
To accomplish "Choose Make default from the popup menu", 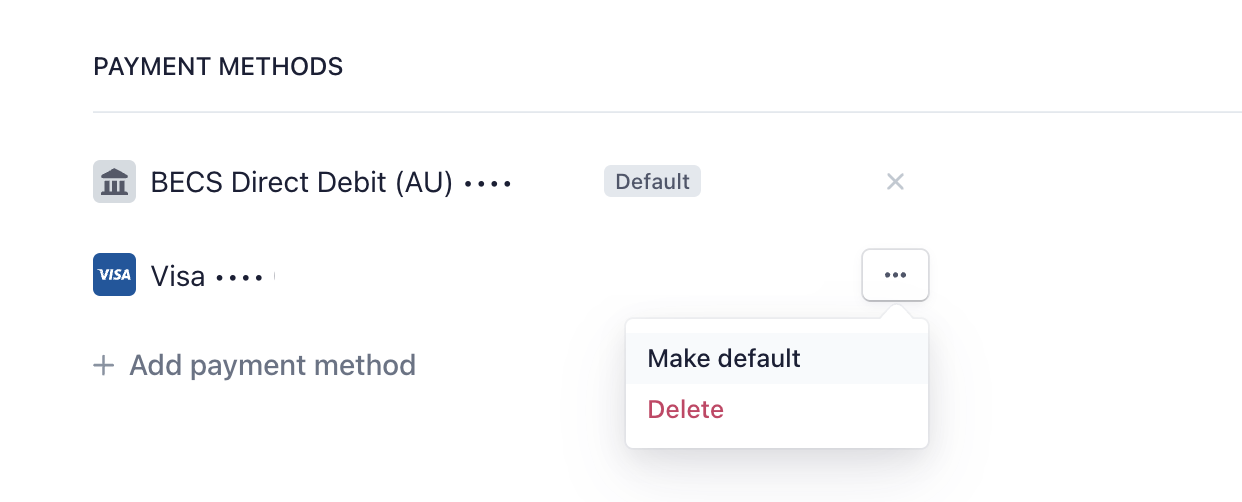I will point(777,358).
